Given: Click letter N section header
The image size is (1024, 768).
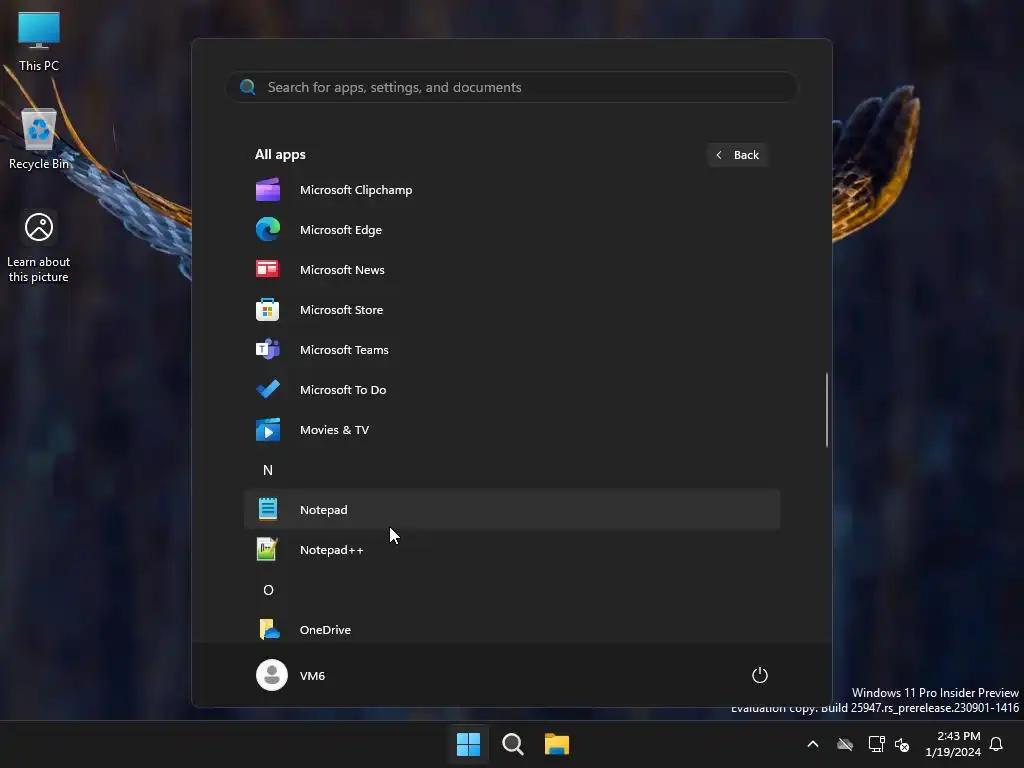Looking at the screenshot, I should [x=268, y=470].
